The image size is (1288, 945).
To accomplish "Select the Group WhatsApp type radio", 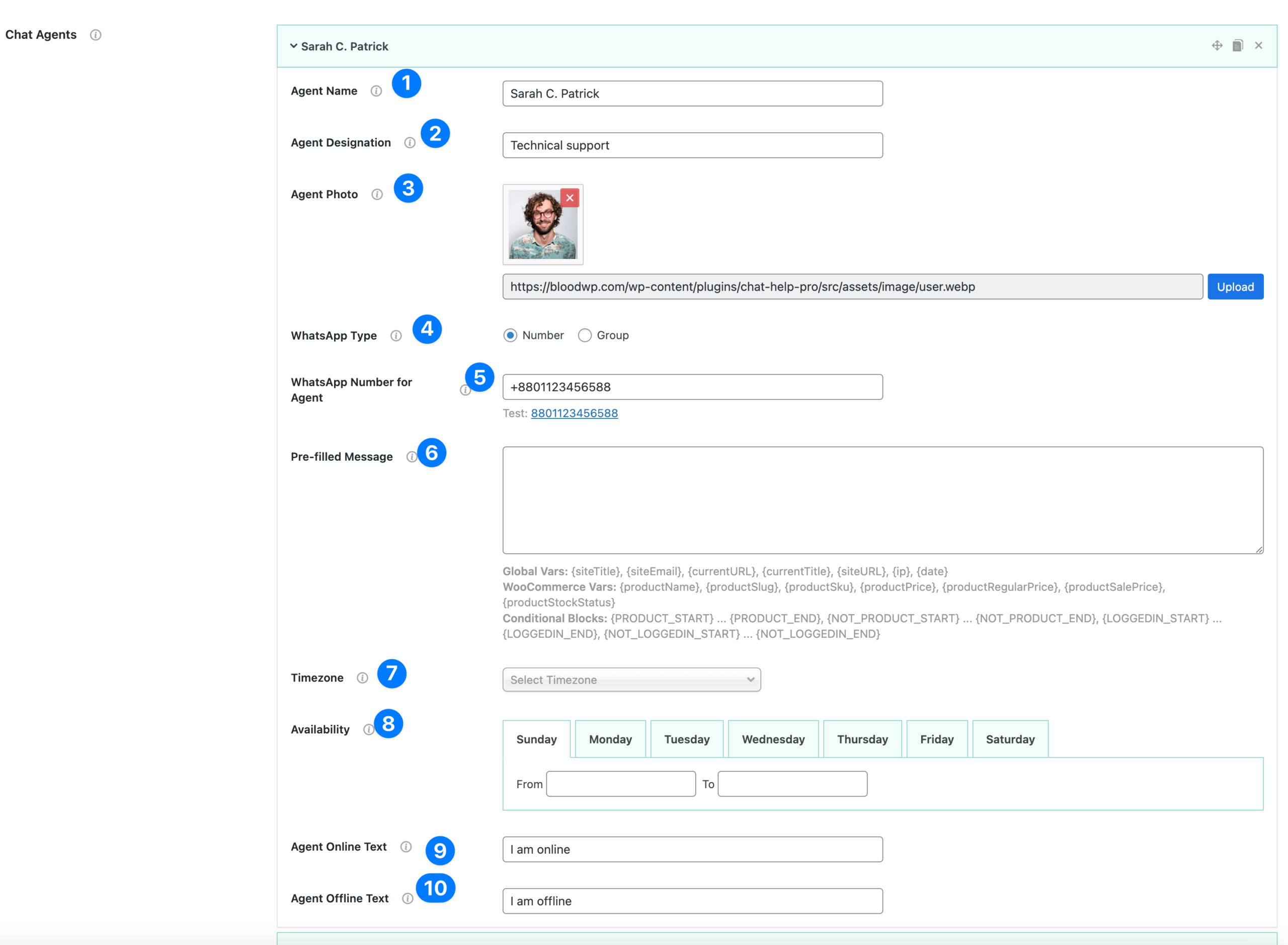I will (x=584, y=335).
